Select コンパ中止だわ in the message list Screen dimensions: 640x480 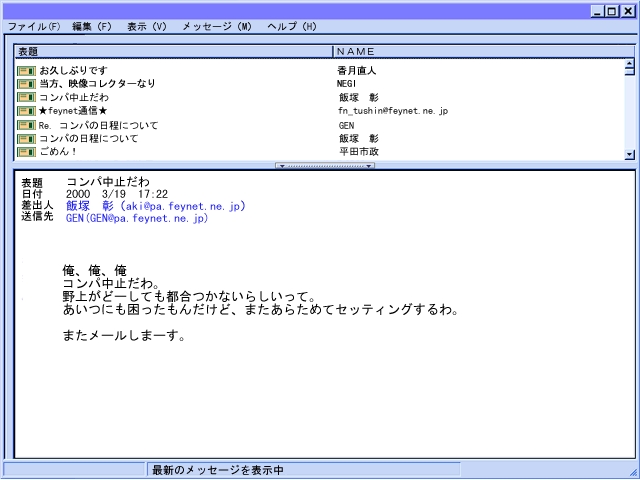pos(74,97)
